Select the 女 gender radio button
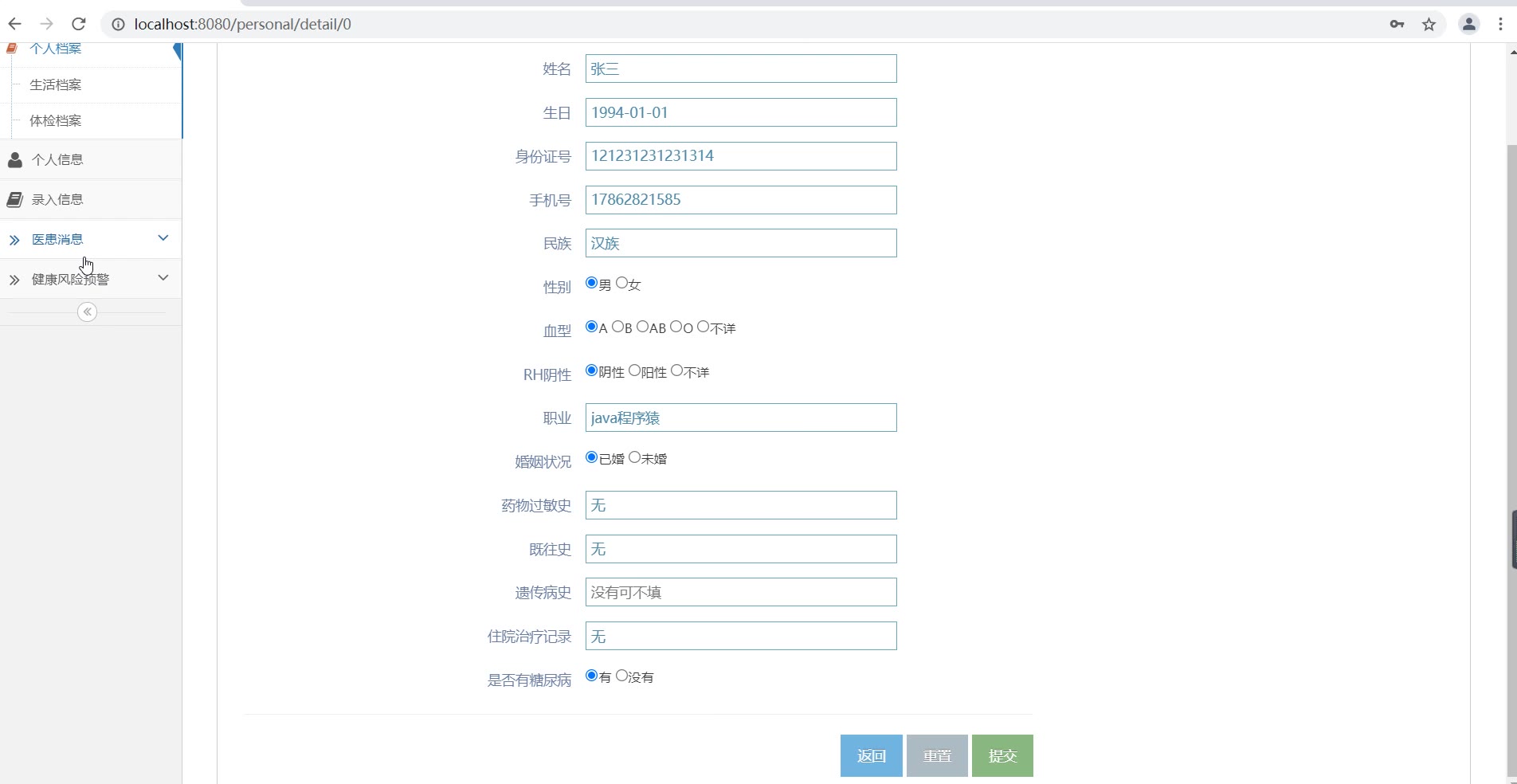The image size is (1517, 784). (621, 283)
